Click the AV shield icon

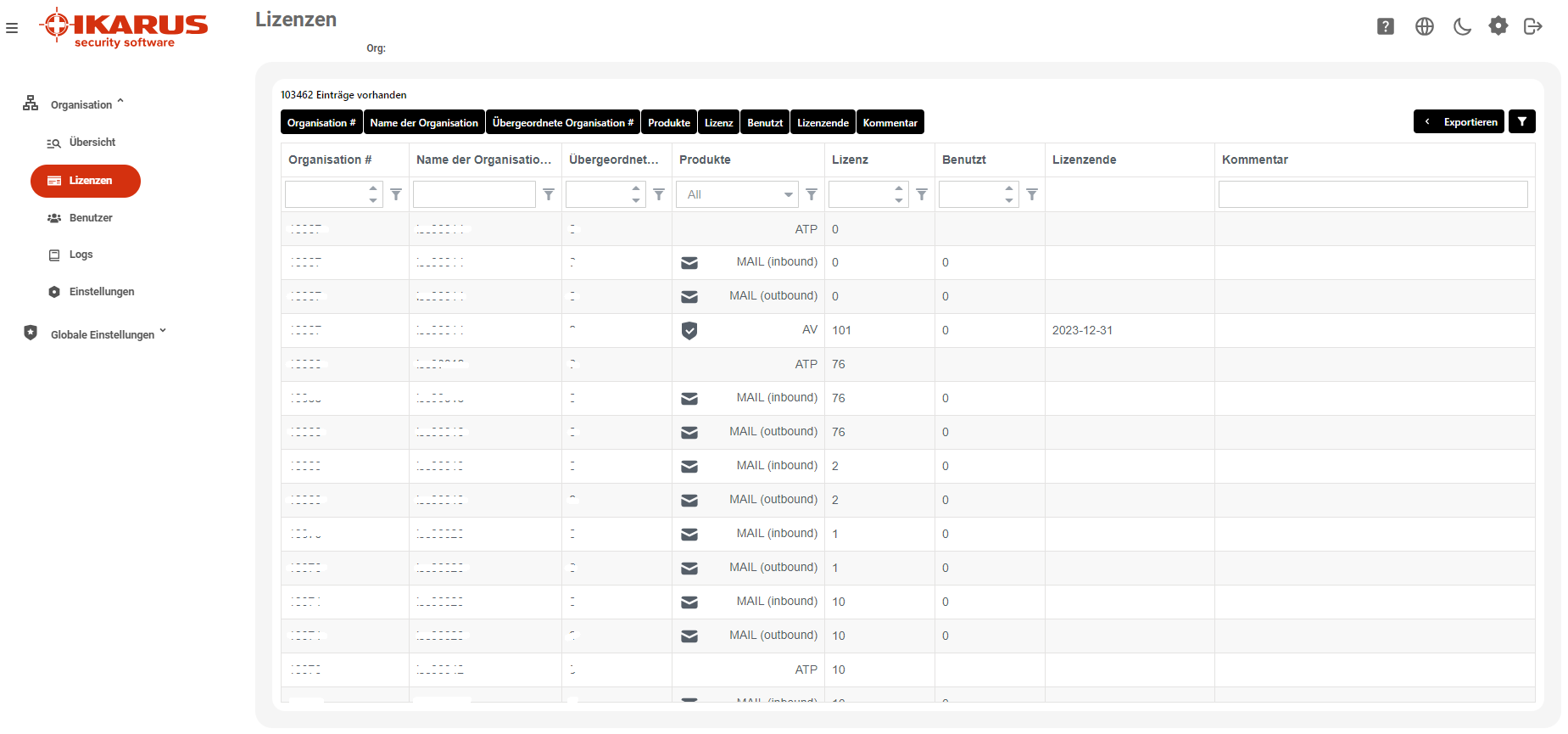[x=689, y=330]
